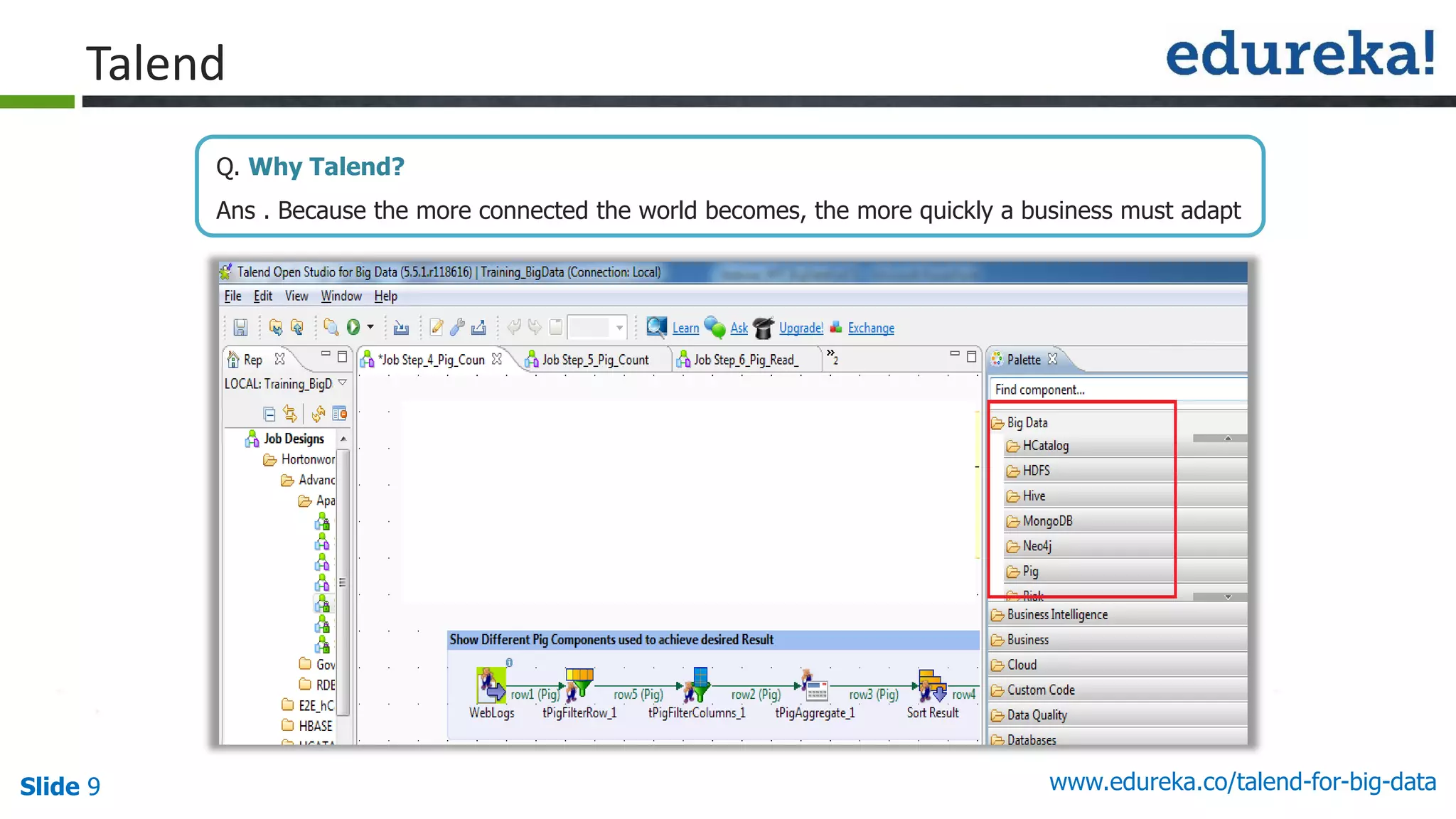Screen dimensions: 1456x819
Task: Select the E2E_hC folder
Action: click(308, 705)
